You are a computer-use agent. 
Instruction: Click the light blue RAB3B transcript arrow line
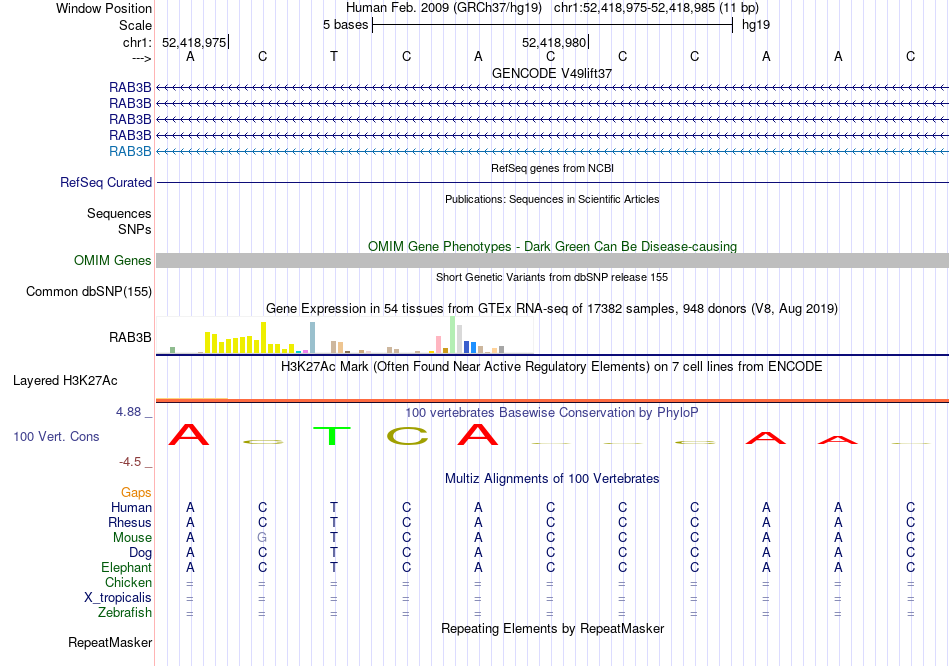click(x=552, y=152)
